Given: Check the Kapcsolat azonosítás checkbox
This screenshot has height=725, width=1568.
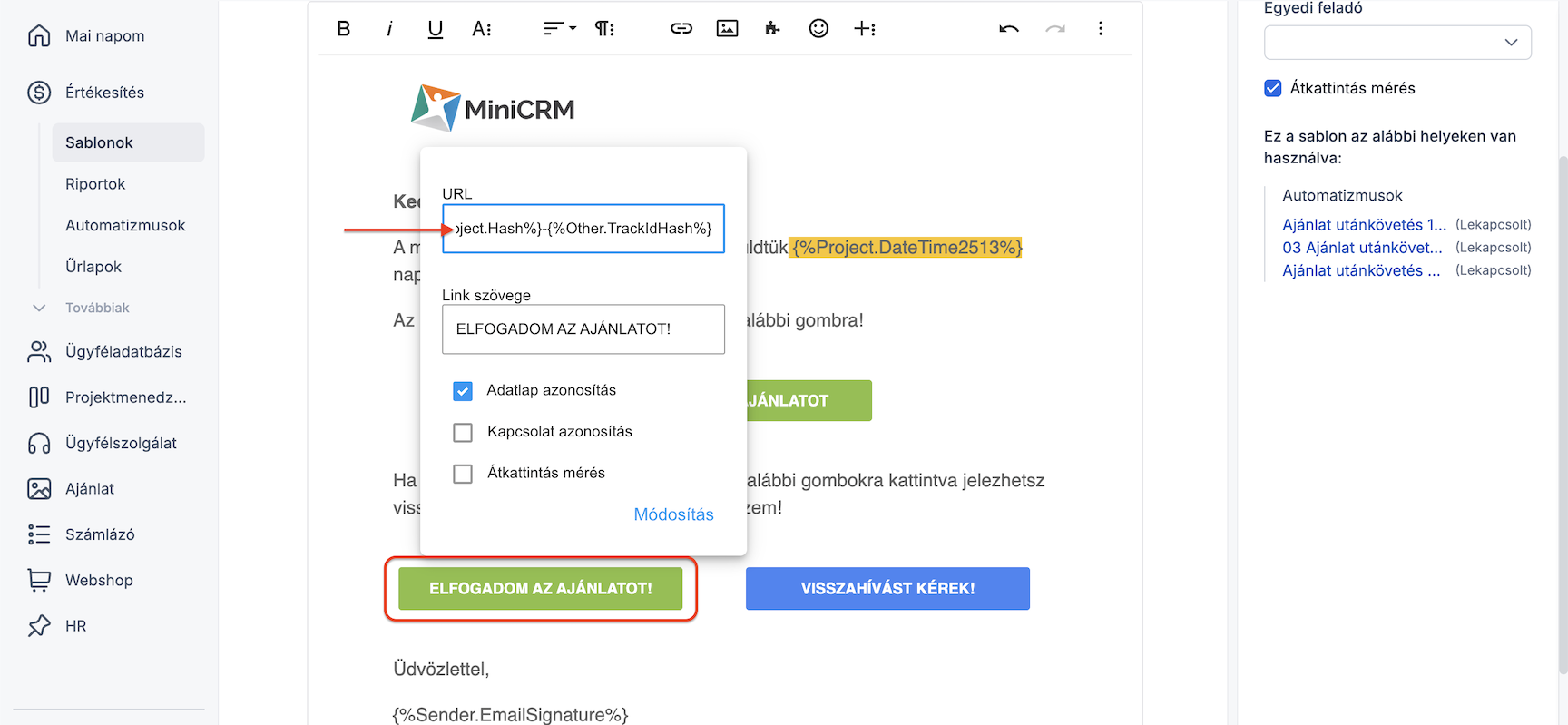Looking at the screenshot, I should pyautogui.click(x=463, y=433).
